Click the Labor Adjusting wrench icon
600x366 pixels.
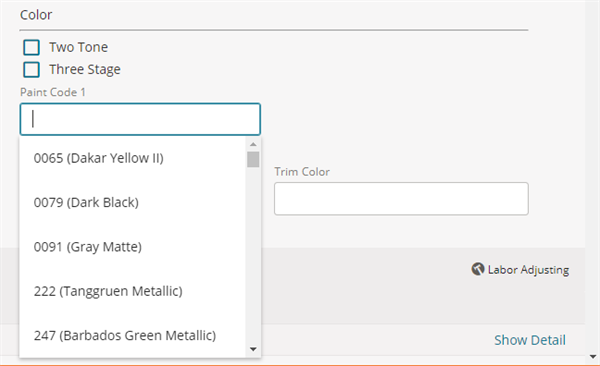coord(478,269)
